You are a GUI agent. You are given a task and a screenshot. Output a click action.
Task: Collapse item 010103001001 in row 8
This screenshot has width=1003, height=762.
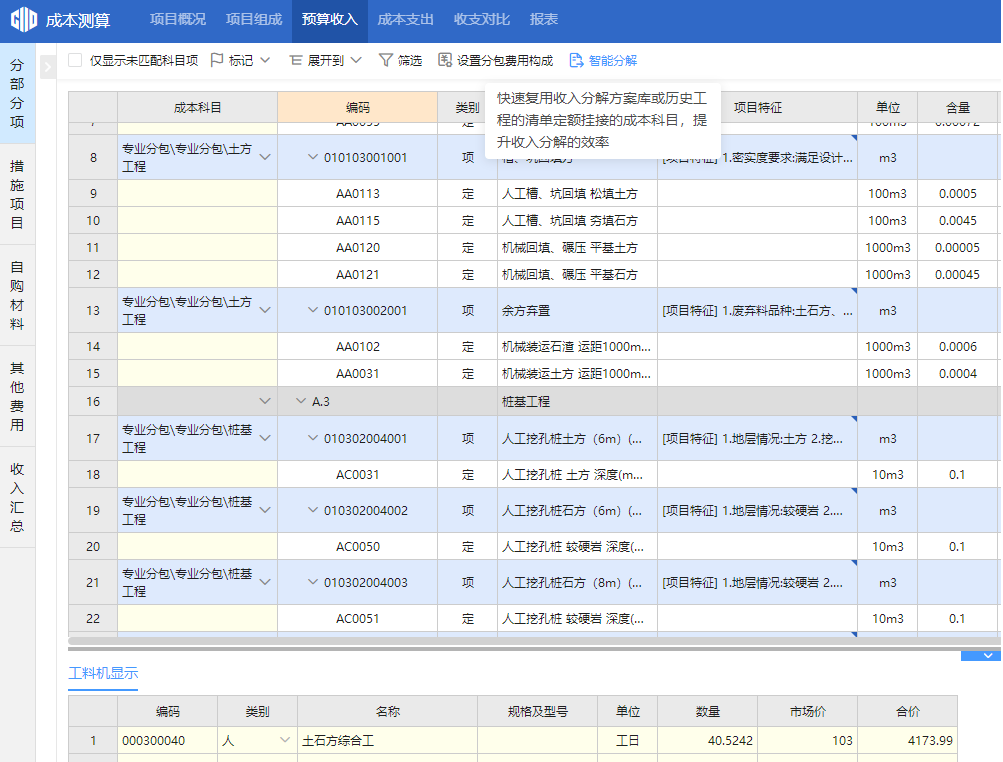coord(313,158)
